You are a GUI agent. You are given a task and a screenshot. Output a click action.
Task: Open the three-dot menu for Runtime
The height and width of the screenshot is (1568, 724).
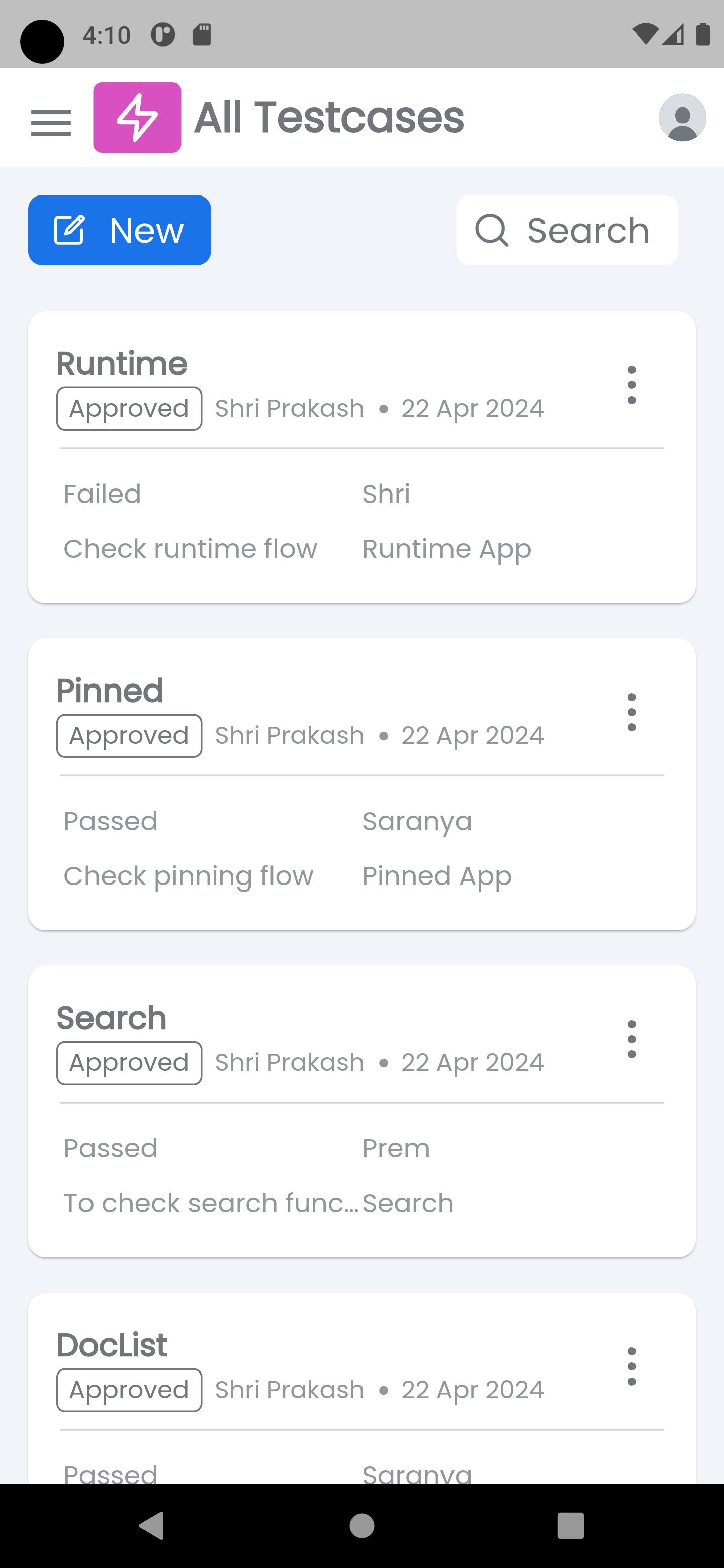point(631,384)
